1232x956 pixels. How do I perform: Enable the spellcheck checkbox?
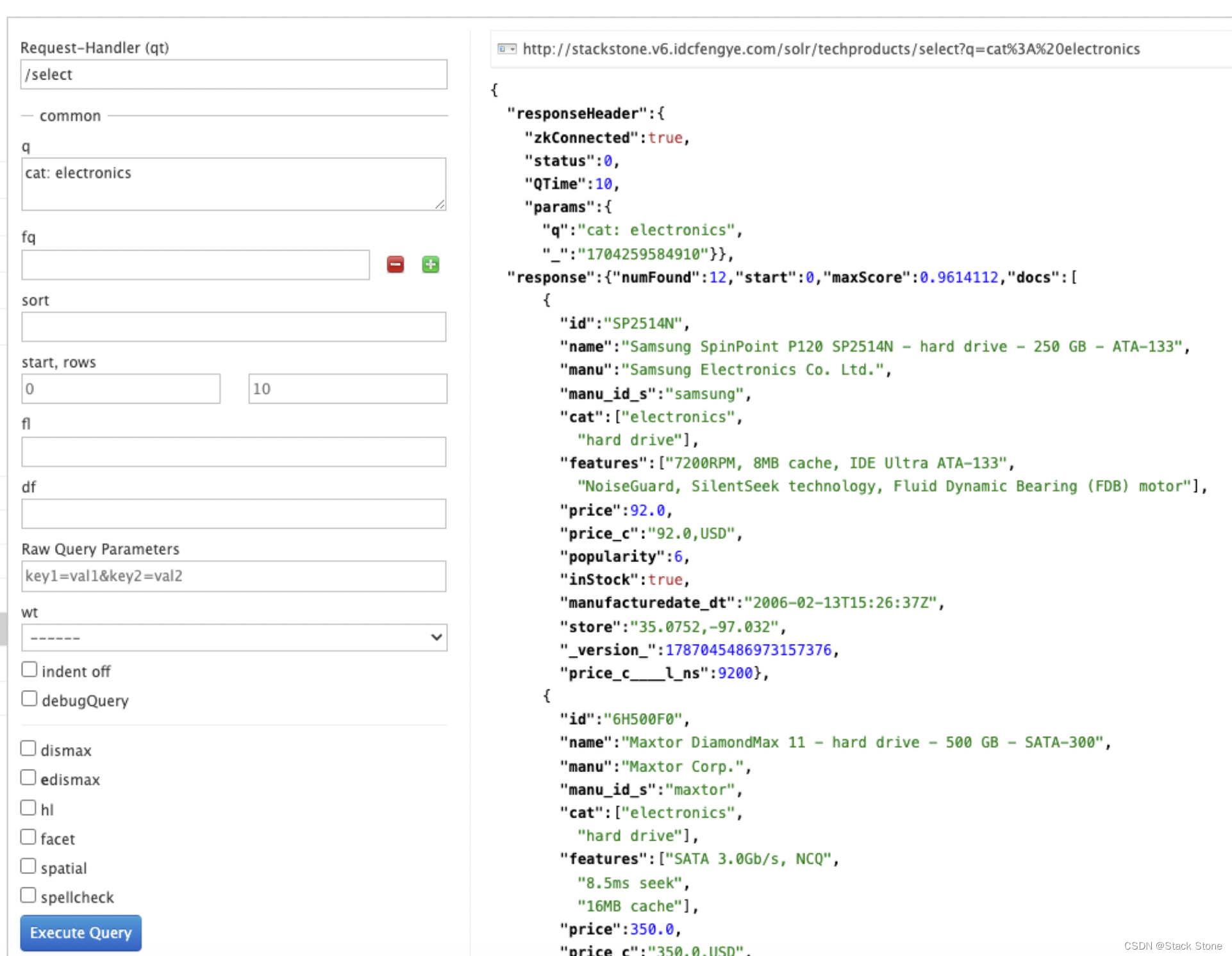[x=28, y=896]
